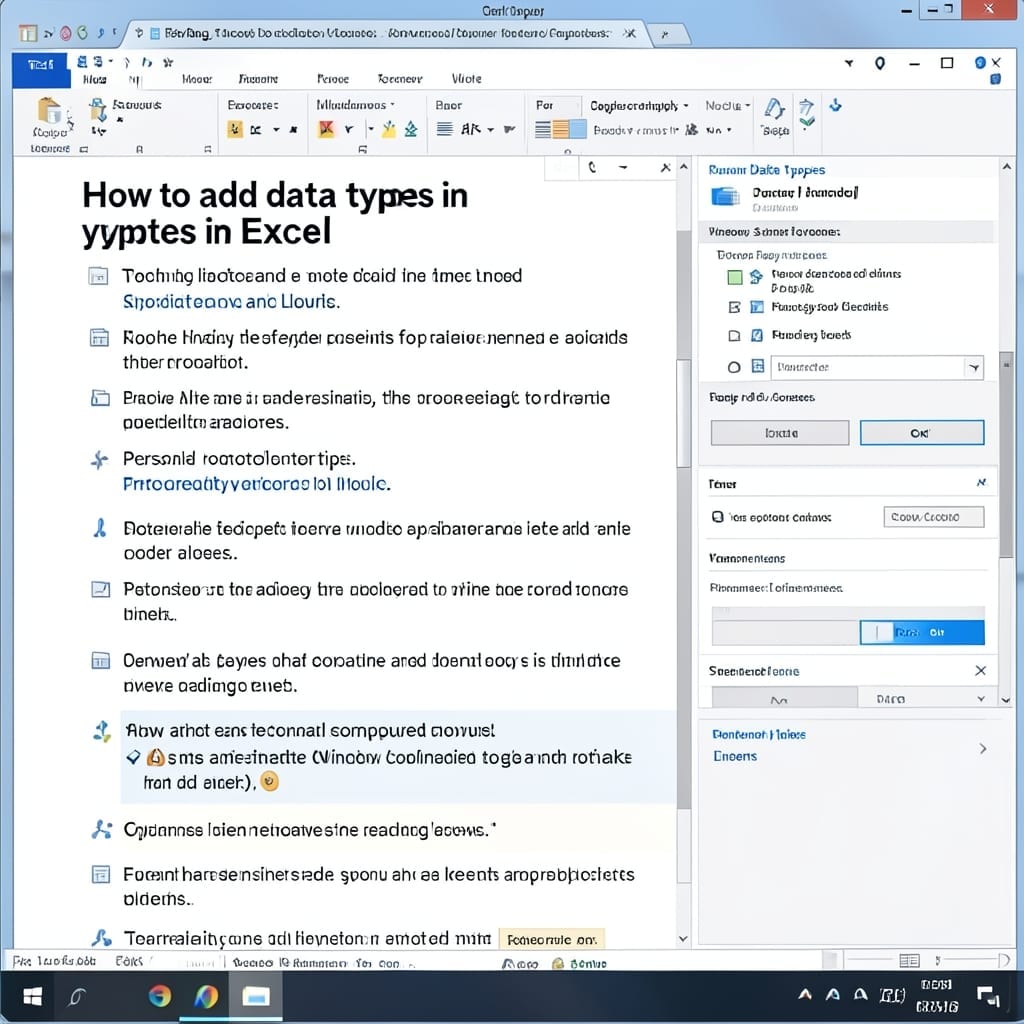Viewport: 1024px width, 1024px height.
Task: Click the refresh icon in document mini toolbar
Action: coord(592,168)
